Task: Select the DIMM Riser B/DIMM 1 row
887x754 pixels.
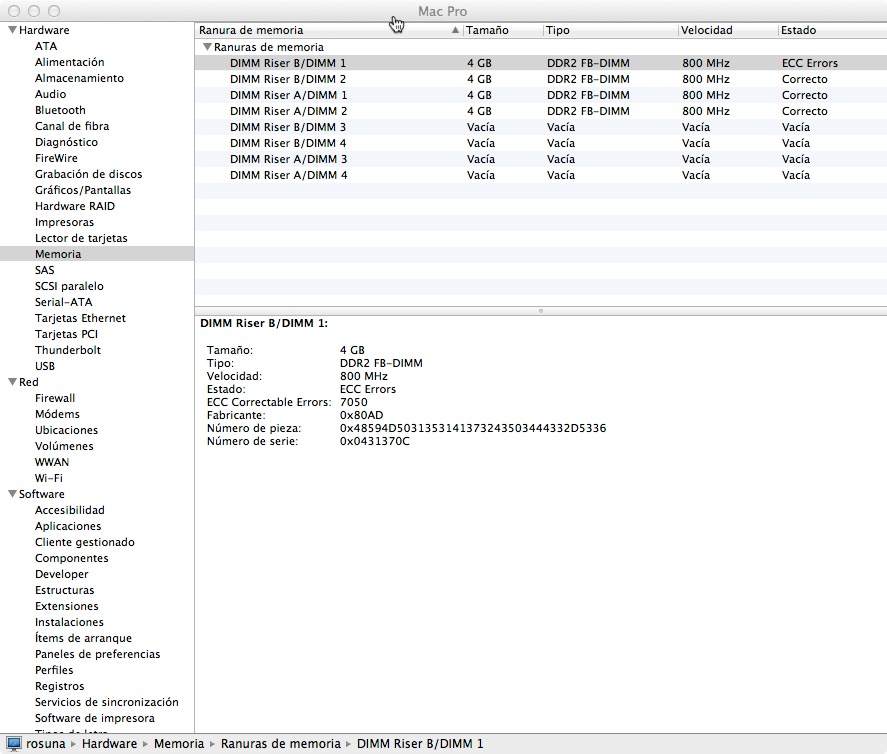Action: (541, 63)
